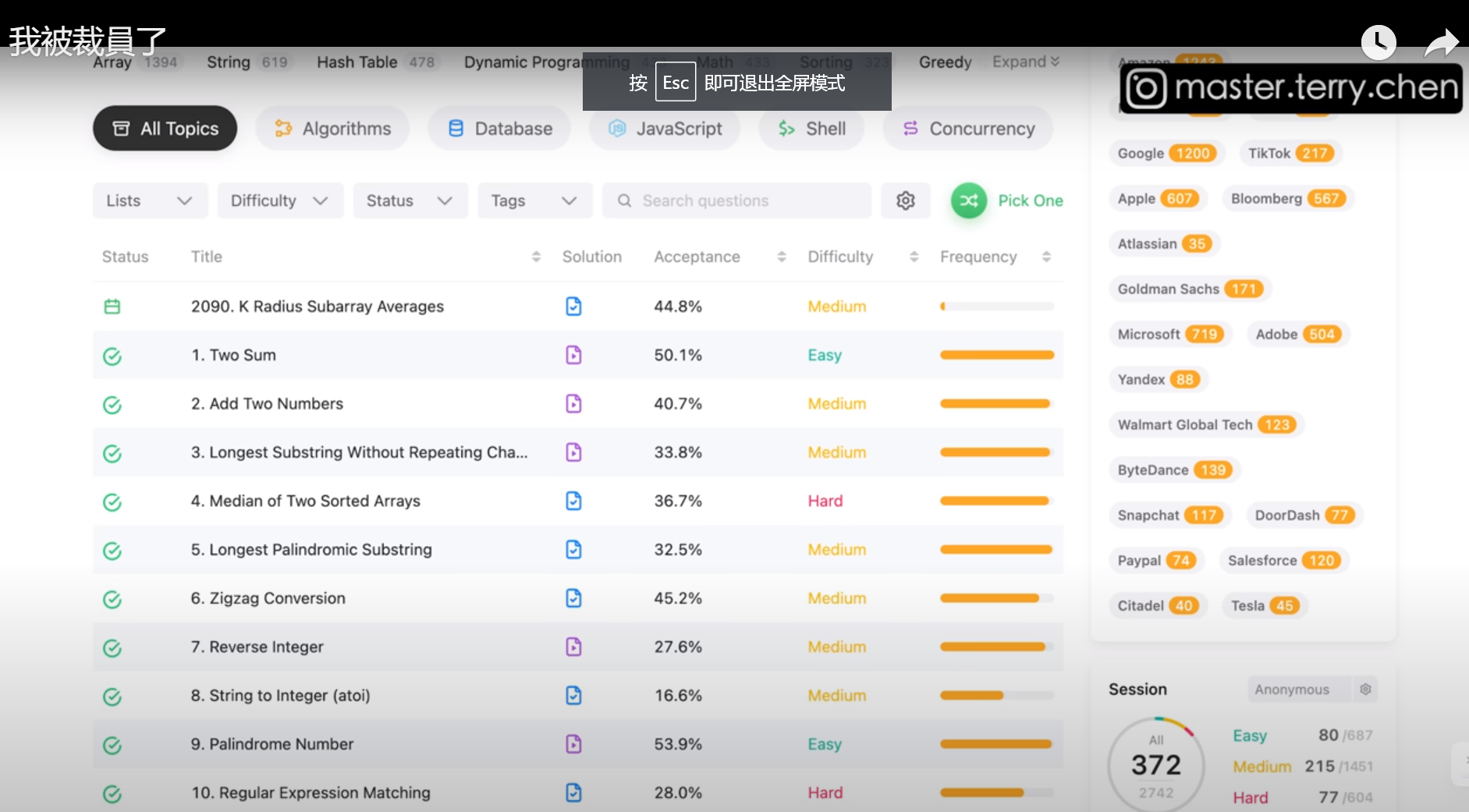Select the Concurrency topic tab

[968, 129]
